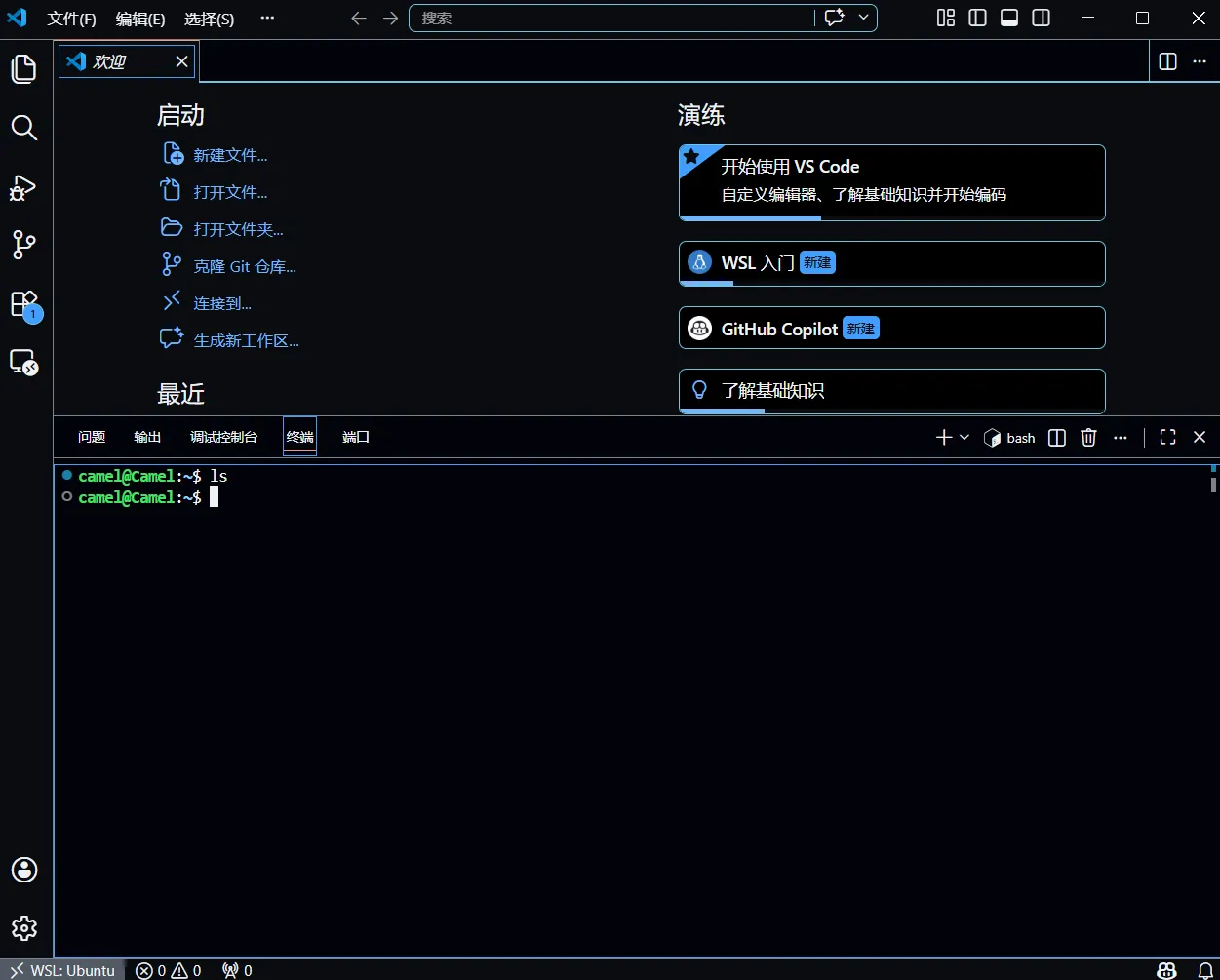Viewport: 1220px width, 980px height.
Task: Switch to the 端口 panel tab
Action: point(356,437)
